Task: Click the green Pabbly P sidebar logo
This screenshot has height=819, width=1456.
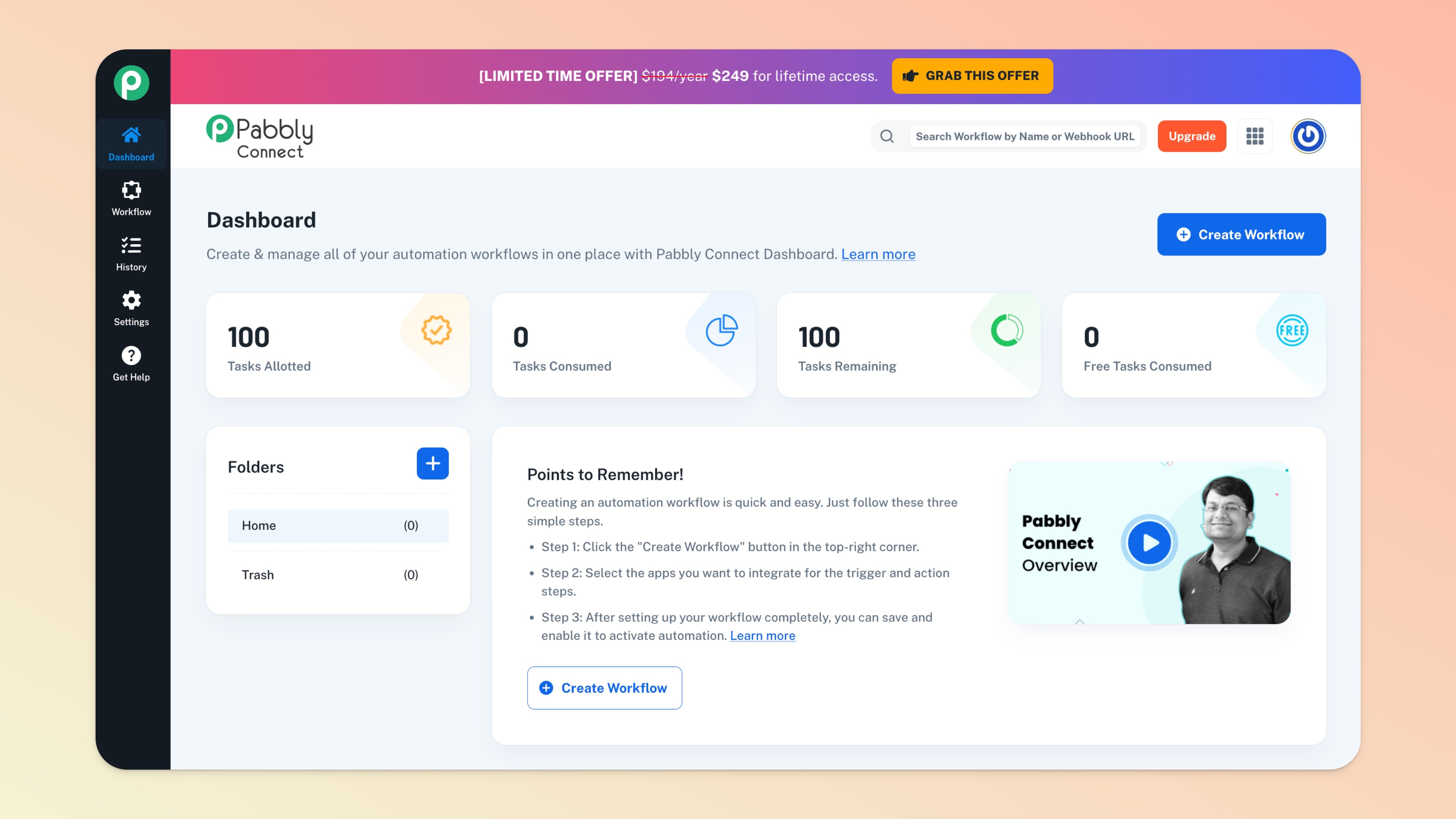Action: click(131, 83)
